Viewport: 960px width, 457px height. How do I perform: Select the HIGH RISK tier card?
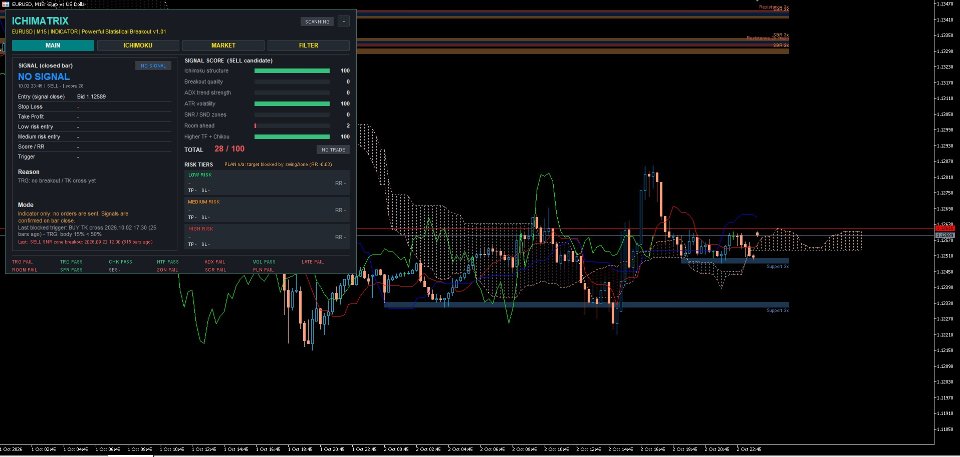pos(267,236)
